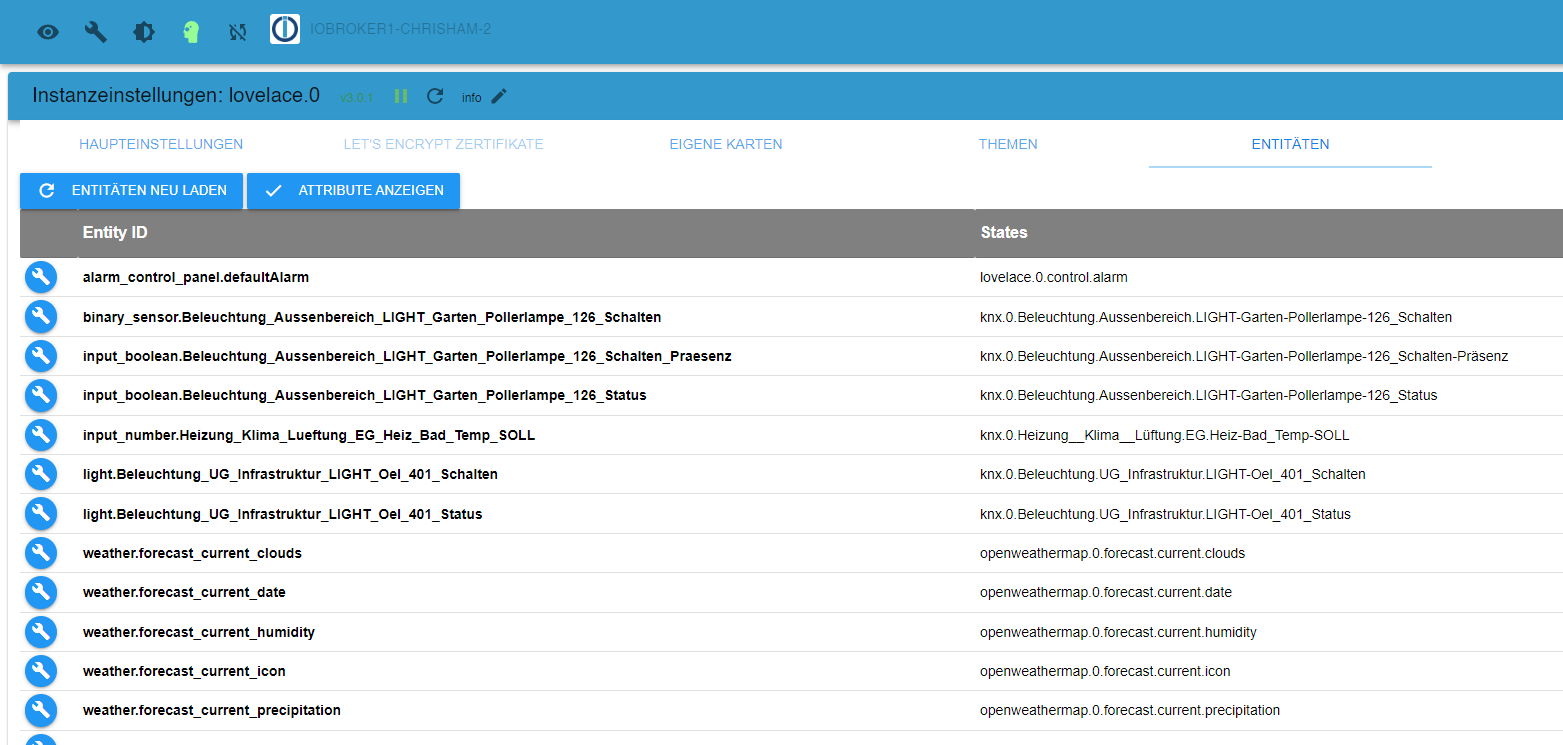The width and height of the screenshot is (1563, 745).
Task: Open the wrench settings icon in top bar
Action: coord(96,32)
